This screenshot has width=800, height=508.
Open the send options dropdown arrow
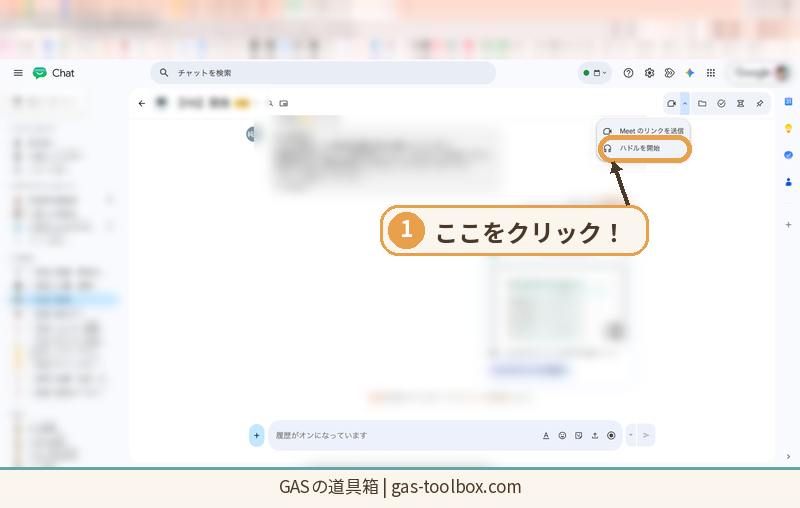(x=631, y=435)
